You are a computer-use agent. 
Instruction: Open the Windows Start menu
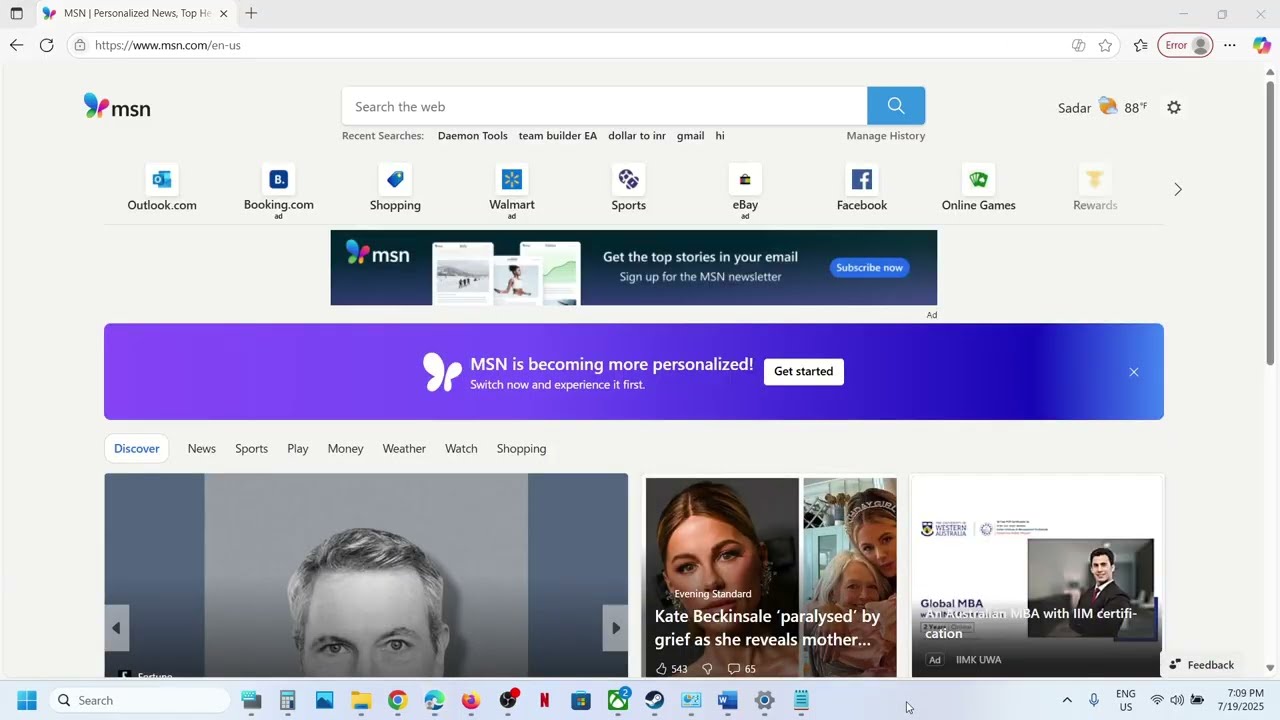tap(27, 700)
